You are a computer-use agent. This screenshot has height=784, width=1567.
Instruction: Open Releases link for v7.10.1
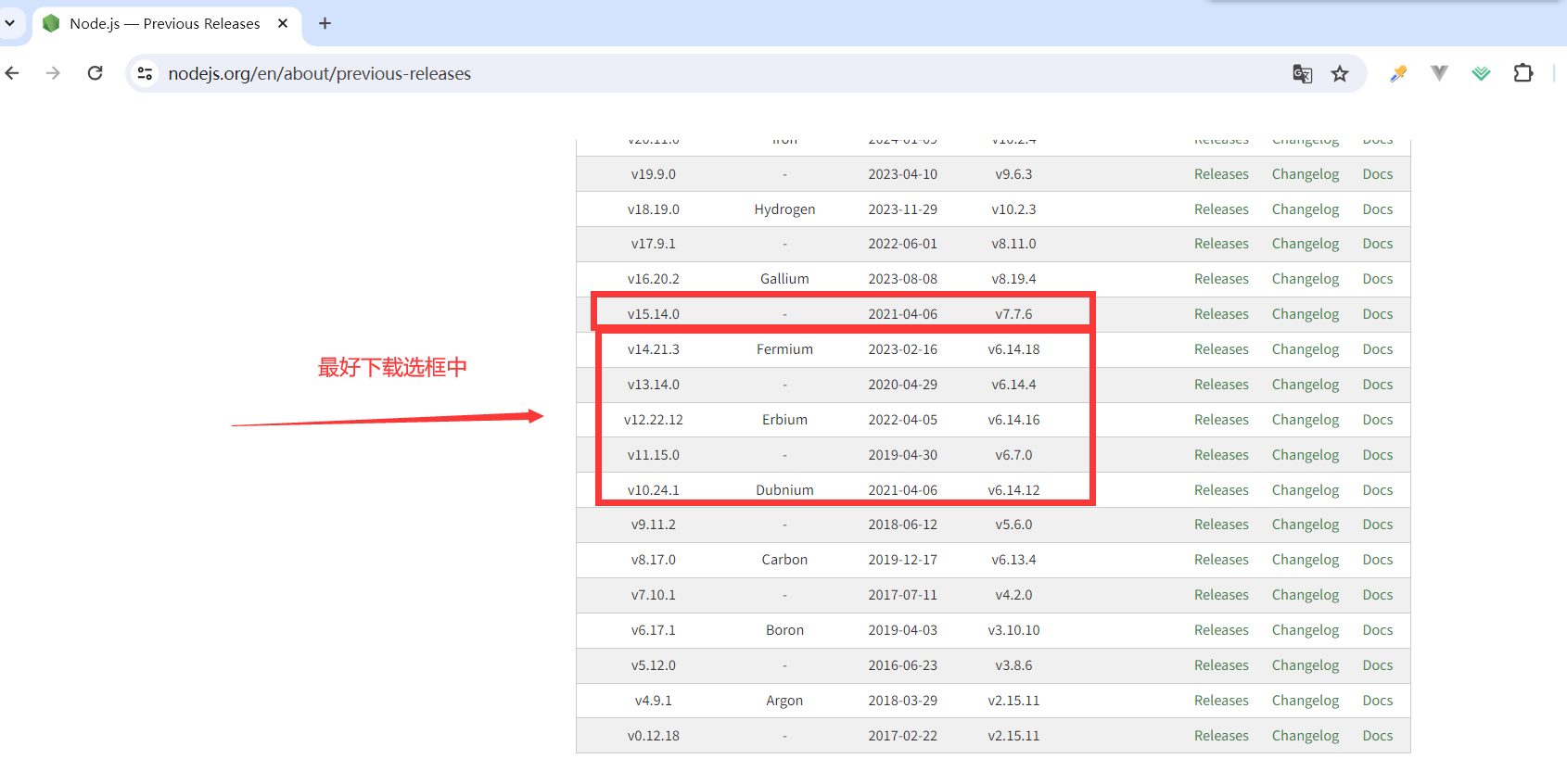(x=1221, y=595)
